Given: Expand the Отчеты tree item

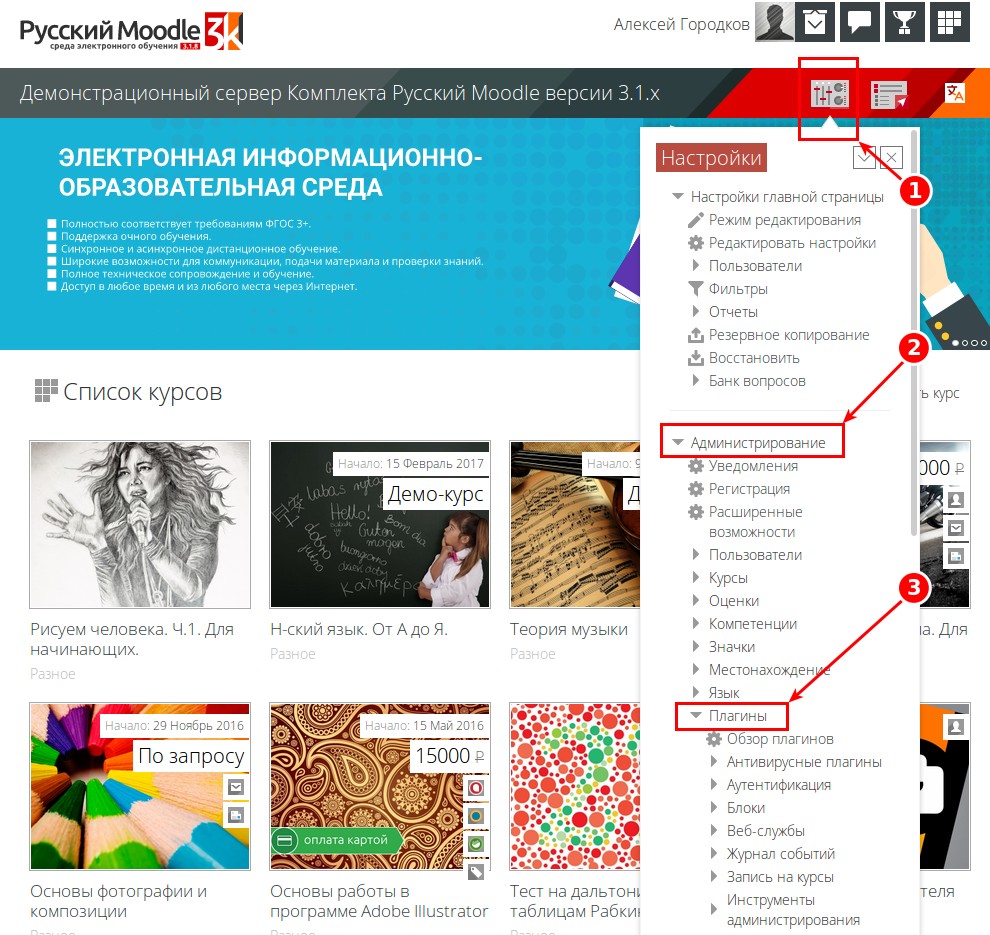Looking at the screenshot, I should (696, 312).
